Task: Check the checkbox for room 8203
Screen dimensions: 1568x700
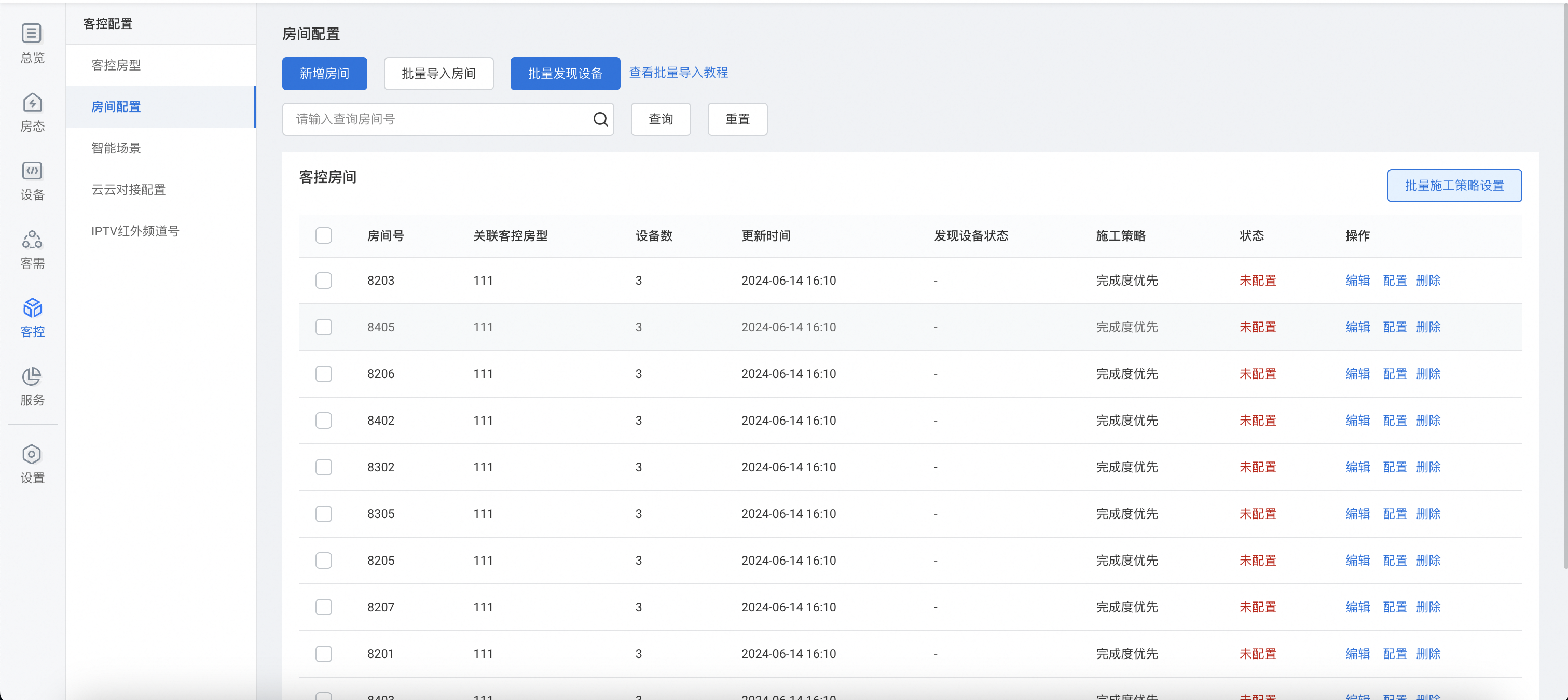Action: 323,281
